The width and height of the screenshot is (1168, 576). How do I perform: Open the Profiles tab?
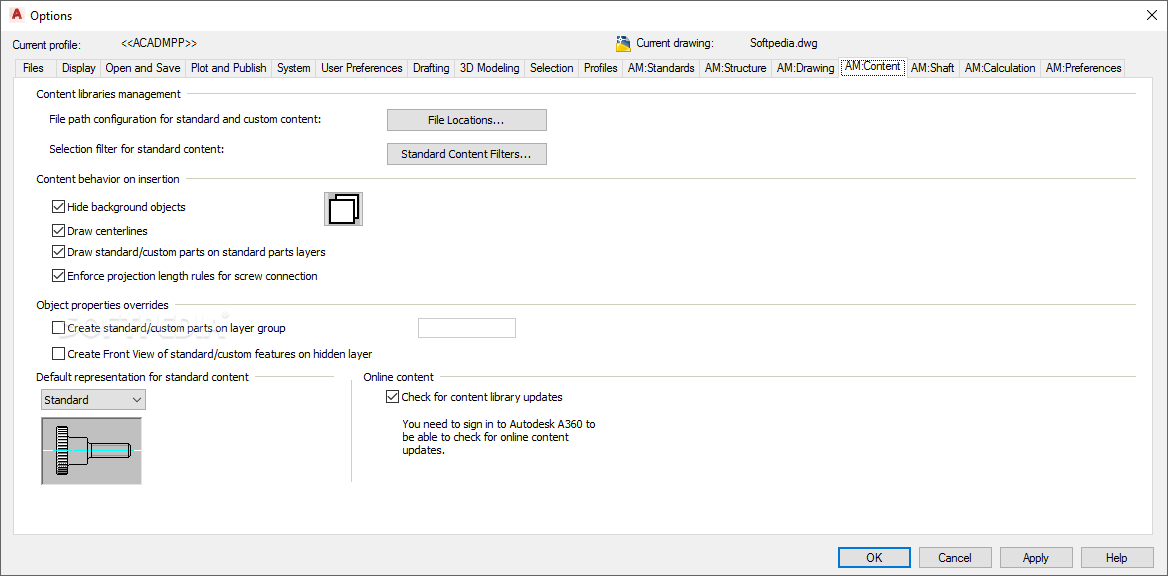click(x=600, y=68)
